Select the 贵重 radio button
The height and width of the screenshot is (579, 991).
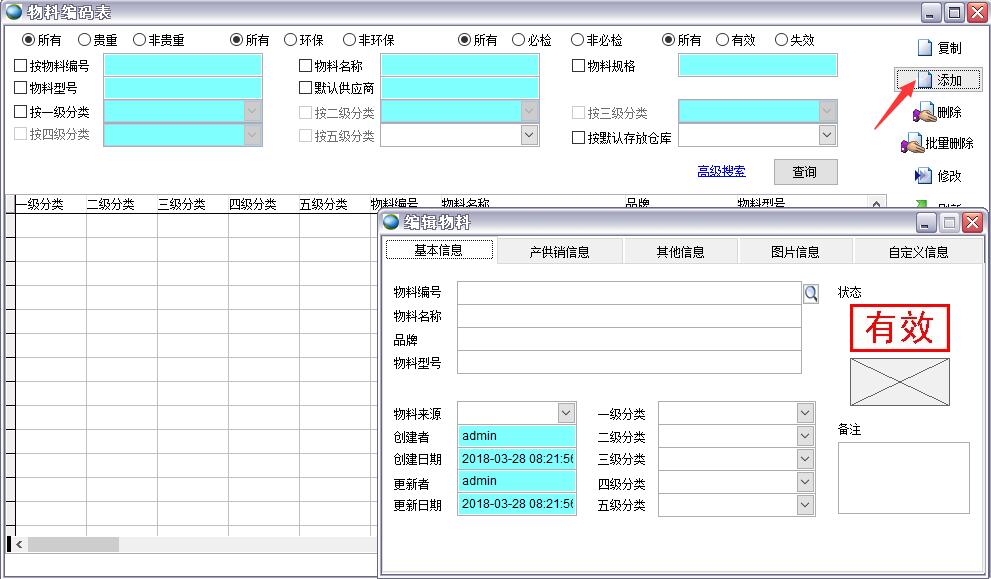pyautogui.click(x=85, y=40)
